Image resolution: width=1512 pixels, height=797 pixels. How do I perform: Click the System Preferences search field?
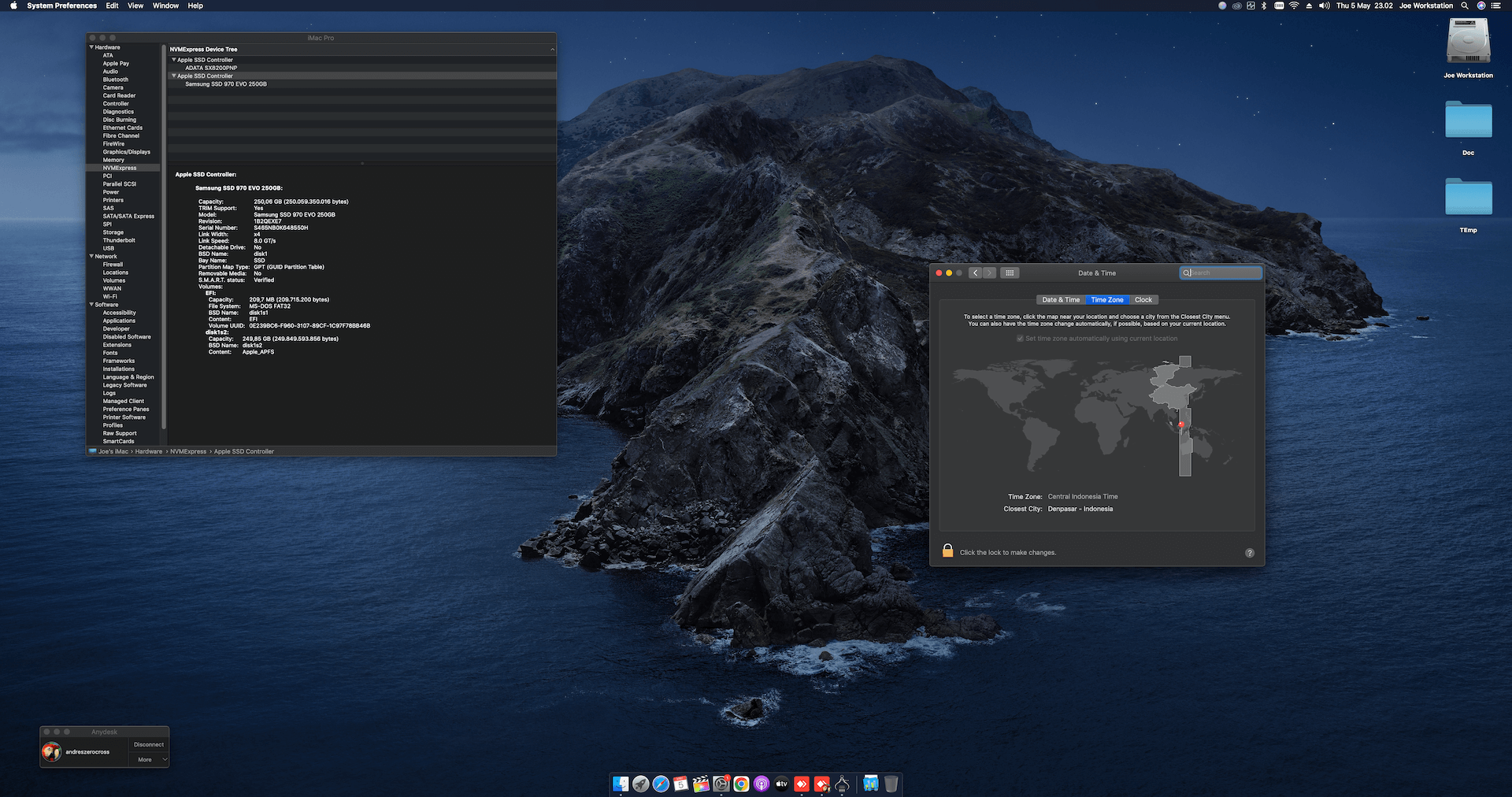click(x=1225, y=273)
